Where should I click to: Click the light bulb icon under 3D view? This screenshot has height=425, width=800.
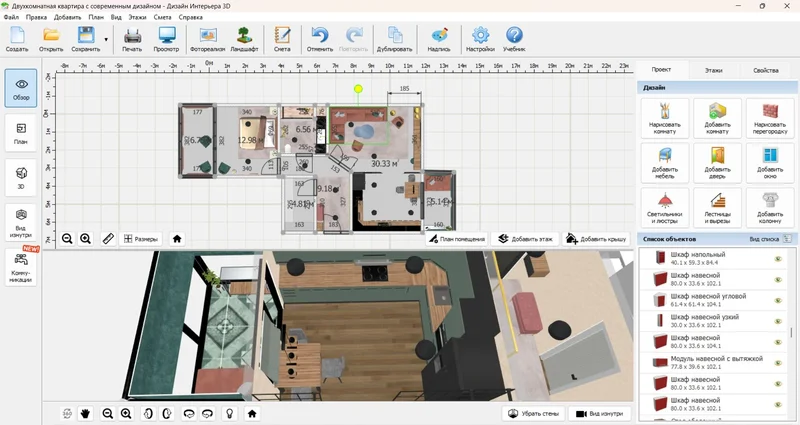tap(229, 412)
